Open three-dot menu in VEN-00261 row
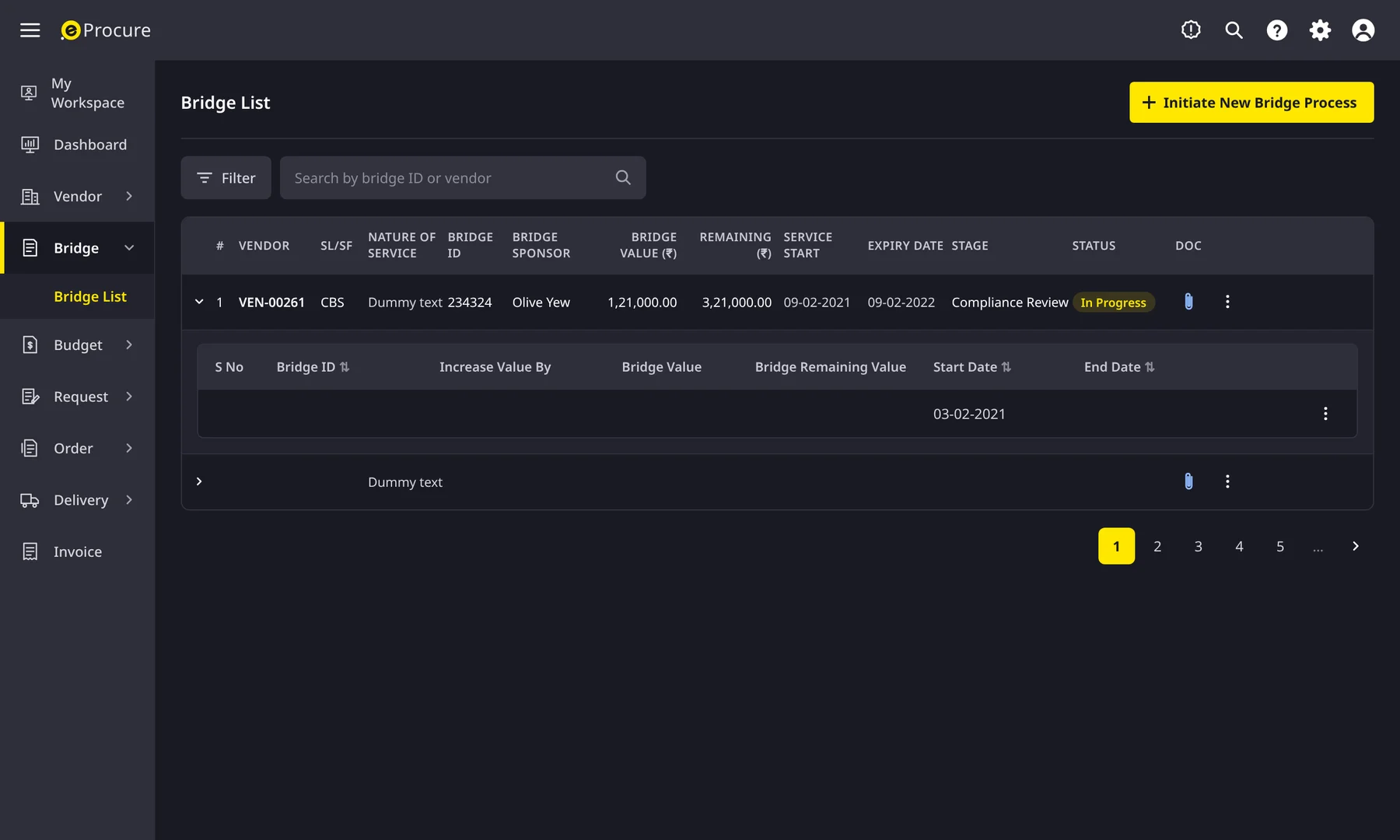Image resolution: width=1400 pixels, height=840 pixels. (x=1227, y=302)
